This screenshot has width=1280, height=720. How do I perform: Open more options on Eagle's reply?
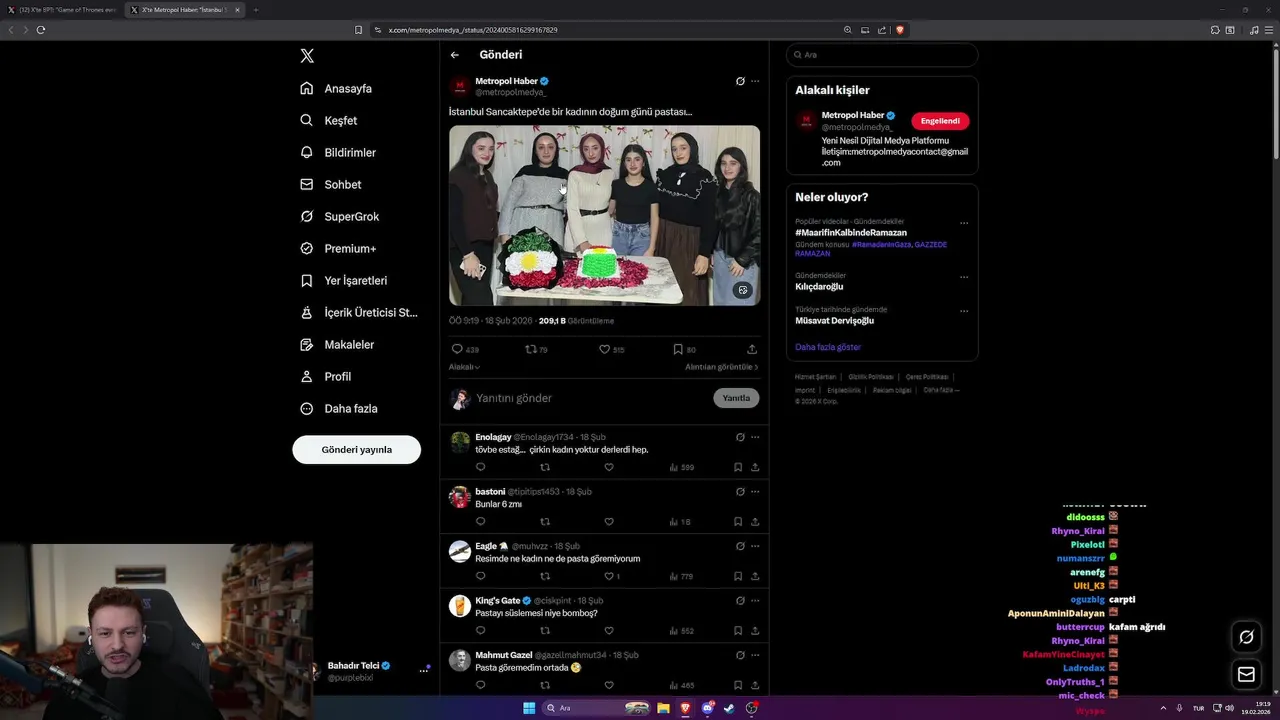click(755, 546)
